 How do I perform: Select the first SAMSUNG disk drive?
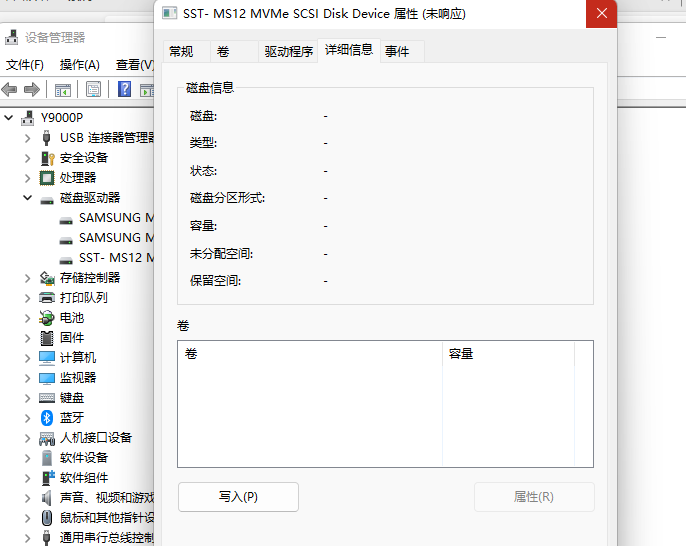116,217
